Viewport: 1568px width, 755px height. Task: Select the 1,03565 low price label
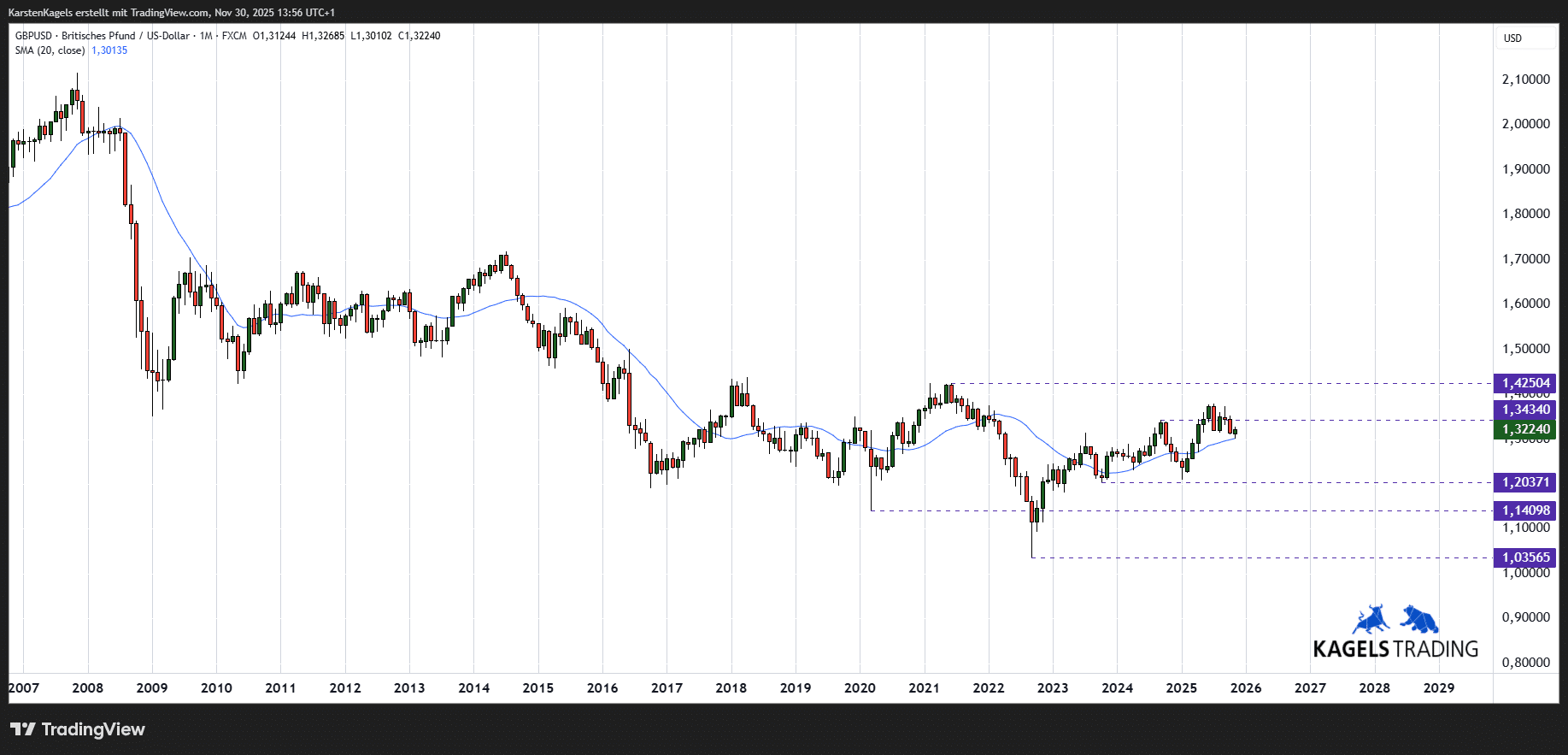click(x=1525, y=557)
